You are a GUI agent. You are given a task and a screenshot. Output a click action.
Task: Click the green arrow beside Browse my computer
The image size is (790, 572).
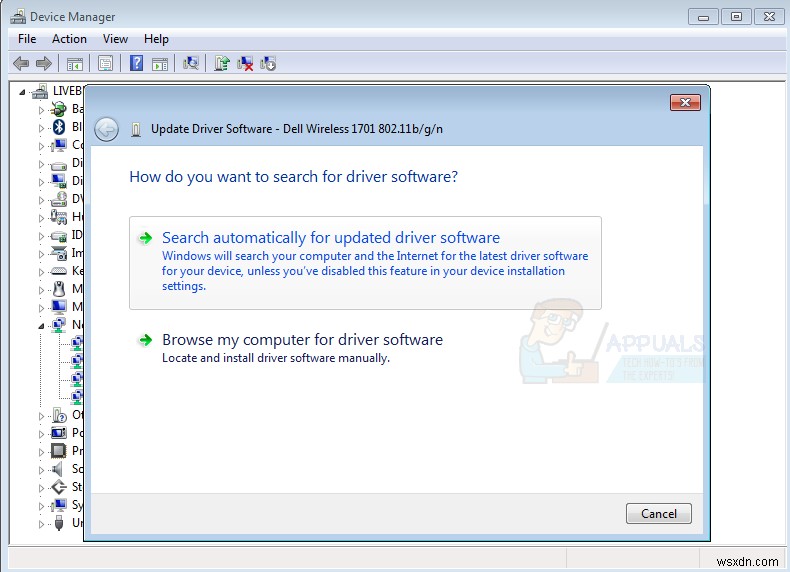click(x=146, y=340)
